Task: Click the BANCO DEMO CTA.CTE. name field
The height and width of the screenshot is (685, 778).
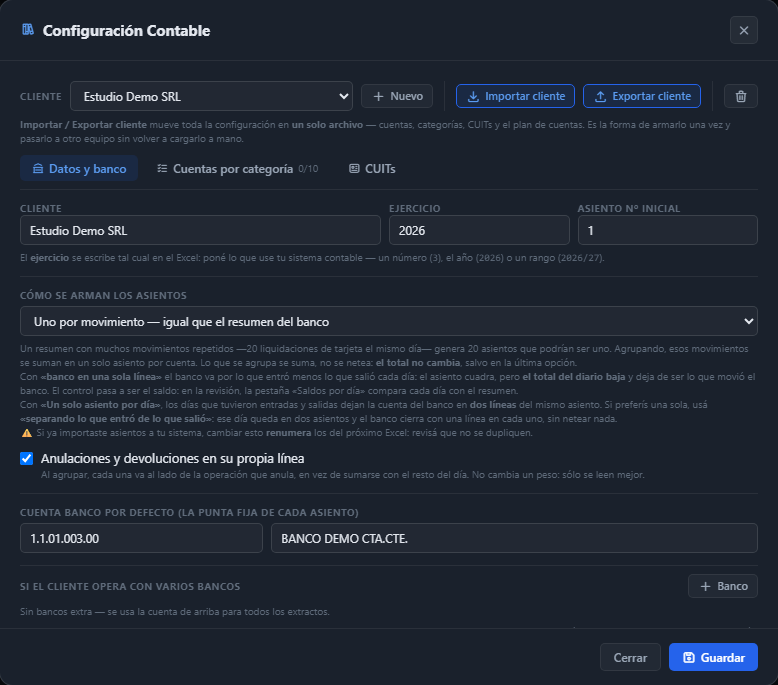Action: click(514, 538)
